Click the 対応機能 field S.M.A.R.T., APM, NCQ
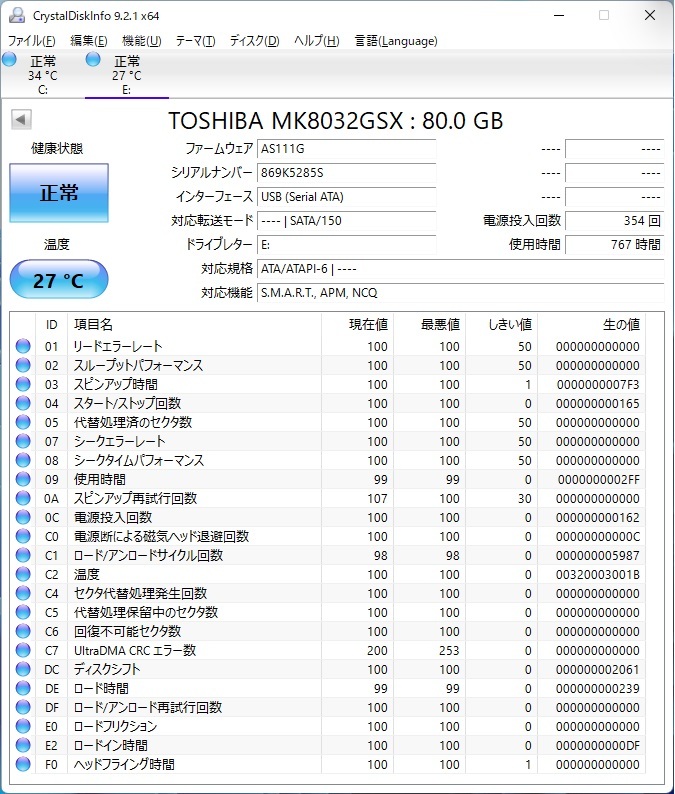The height and width of the screenshot is (794, 675). pos(460,293)
